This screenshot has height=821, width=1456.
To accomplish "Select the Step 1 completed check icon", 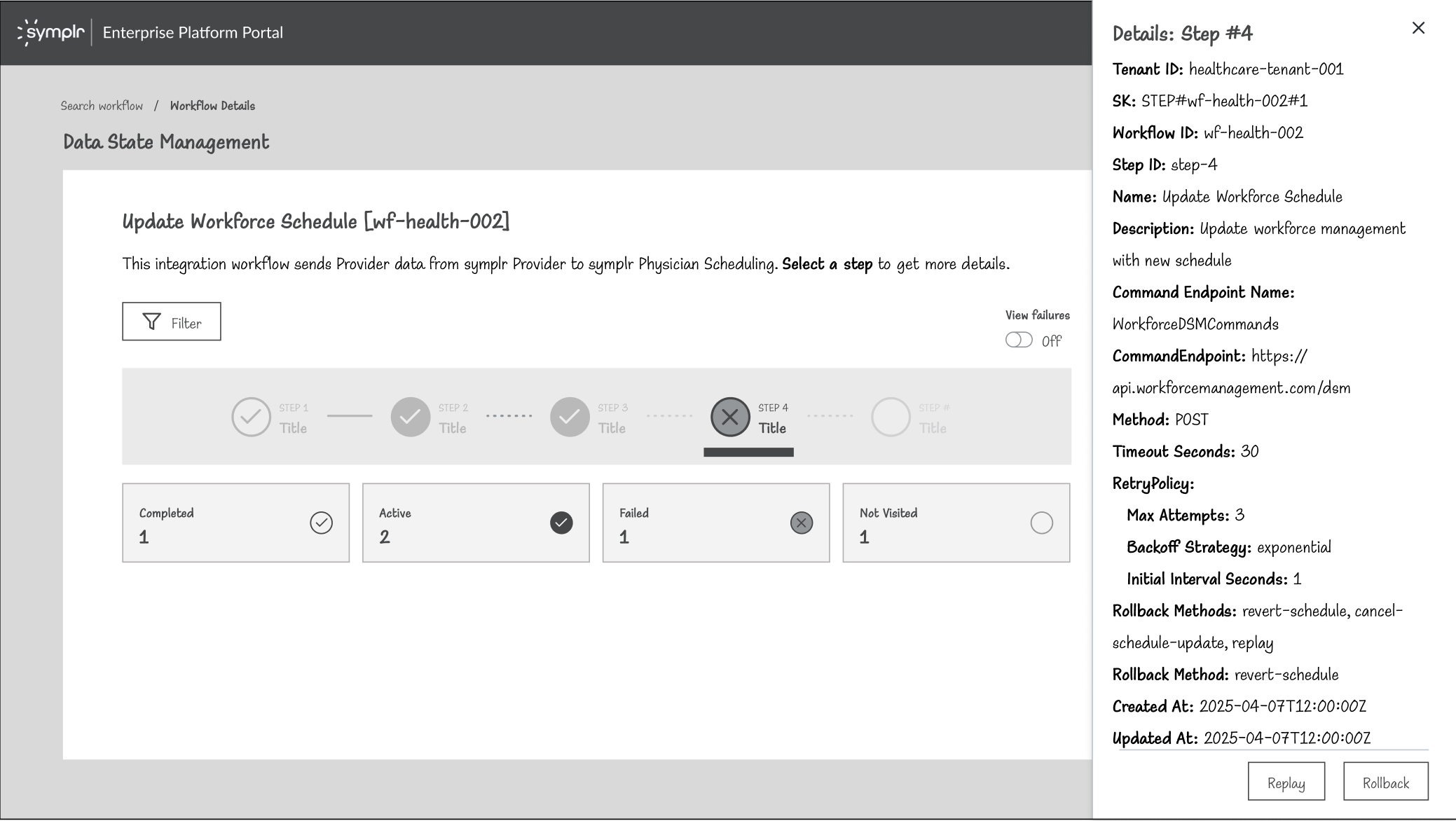I will (x=251, y=417).
